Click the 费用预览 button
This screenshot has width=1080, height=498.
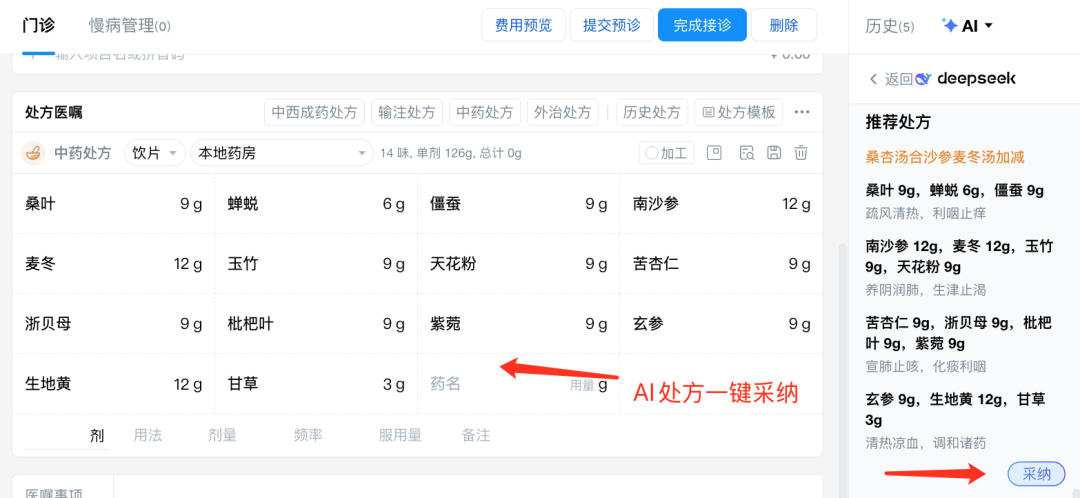[523, 25]
